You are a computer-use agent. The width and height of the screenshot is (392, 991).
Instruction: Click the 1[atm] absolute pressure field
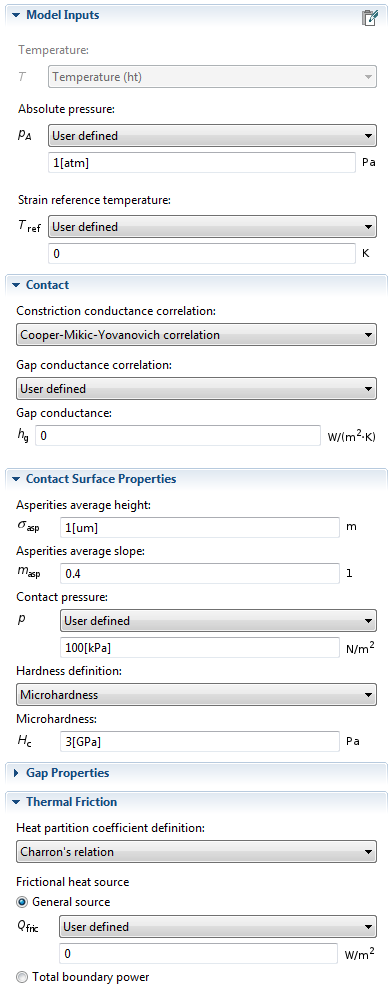(x=202, y=163)
